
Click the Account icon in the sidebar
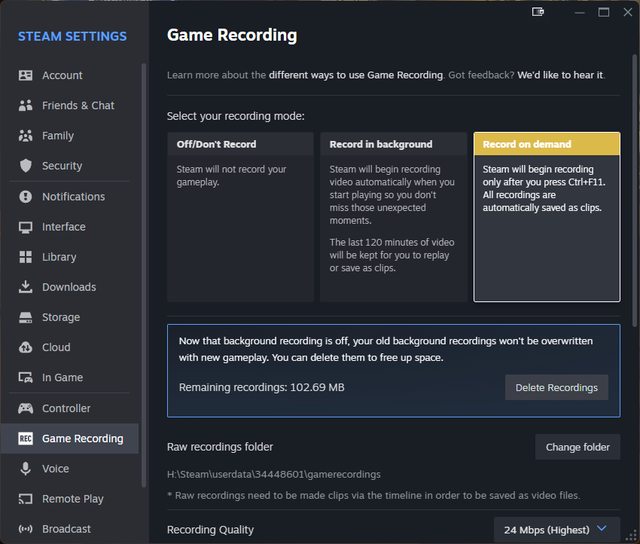click(26, 75)
